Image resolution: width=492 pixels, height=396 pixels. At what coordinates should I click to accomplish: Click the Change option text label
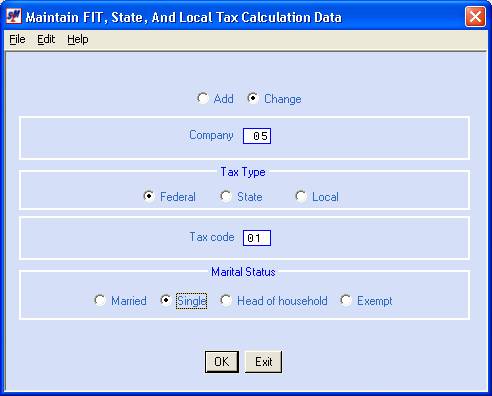pyautogui.click(x=283, y=99)
